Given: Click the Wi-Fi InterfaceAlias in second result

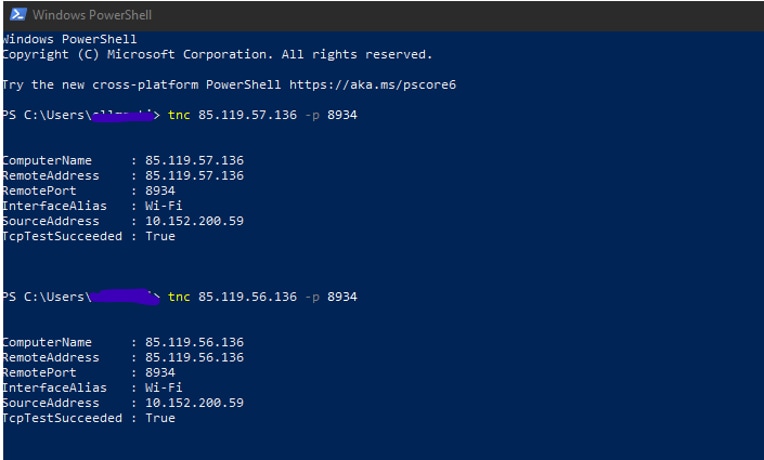Looking at the screenshot, I should click(x=164, y=388).
